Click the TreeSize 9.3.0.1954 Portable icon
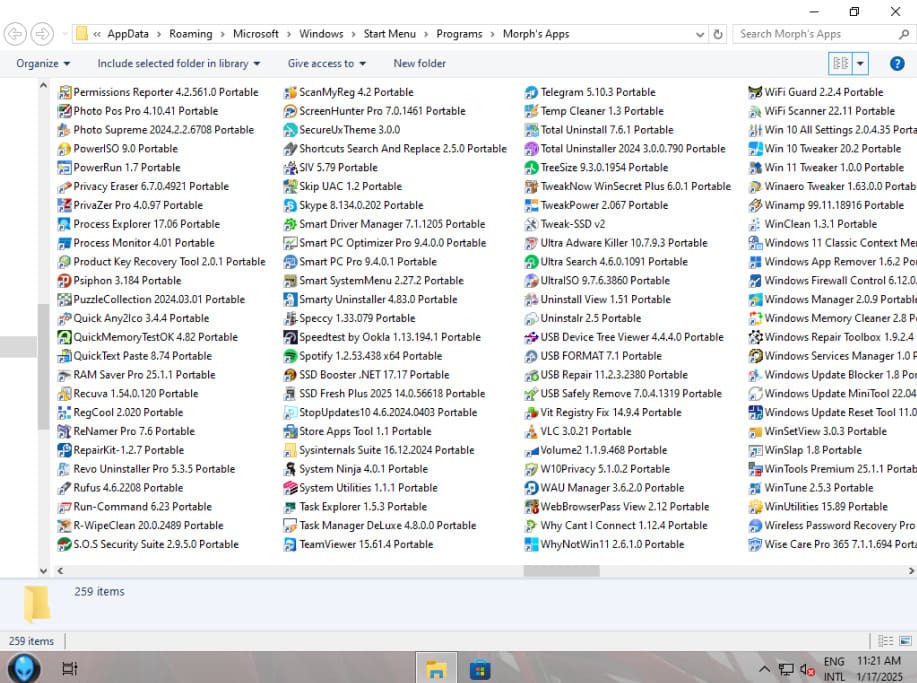917x683 pixels. pyautogui.click(x=531, y=168)
